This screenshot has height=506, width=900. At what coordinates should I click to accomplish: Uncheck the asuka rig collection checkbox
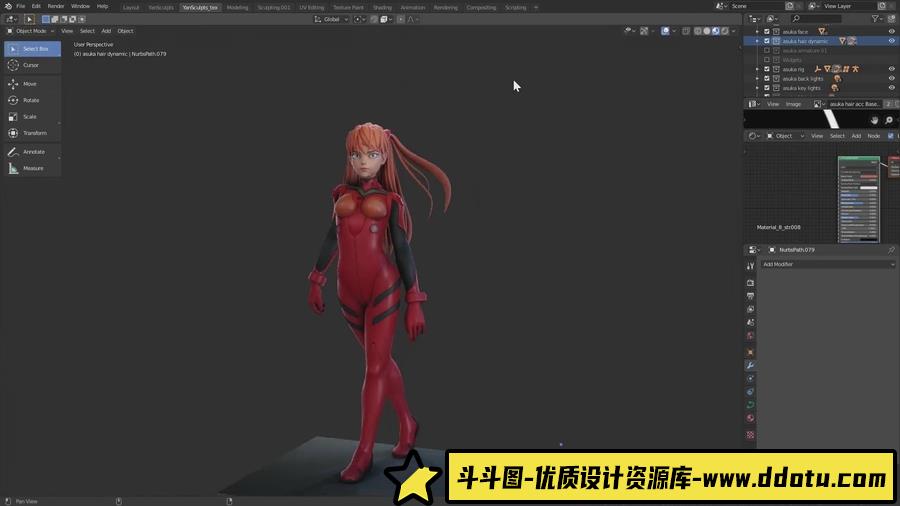[767, 69]
